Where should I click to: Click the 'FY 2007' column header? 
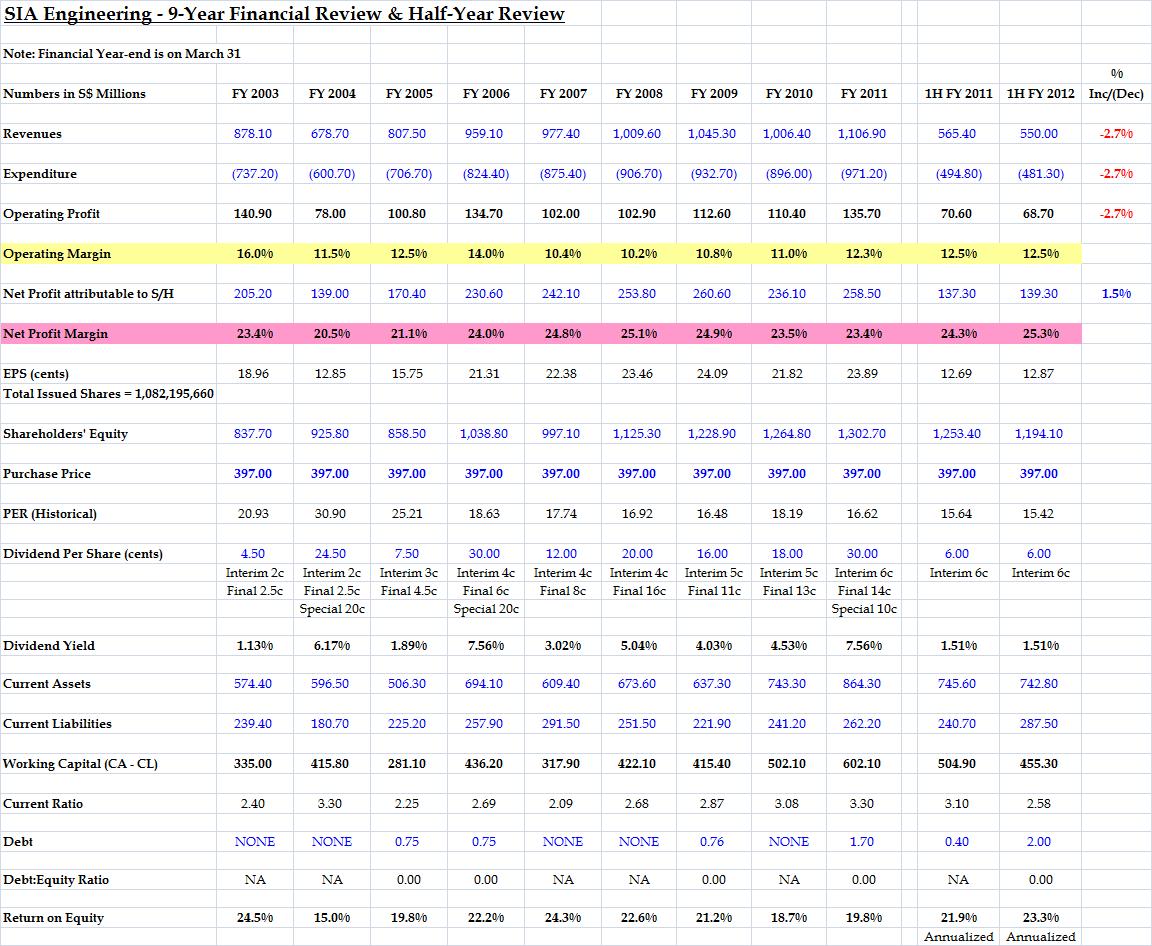point(563,93)
